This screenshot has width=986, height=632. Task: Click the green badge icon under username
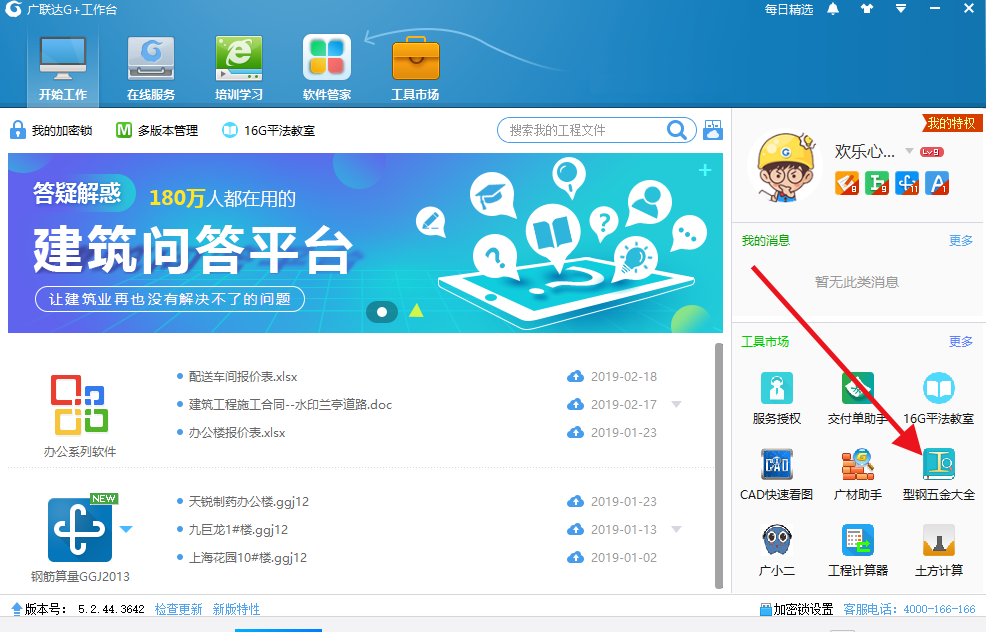(877, 183)
